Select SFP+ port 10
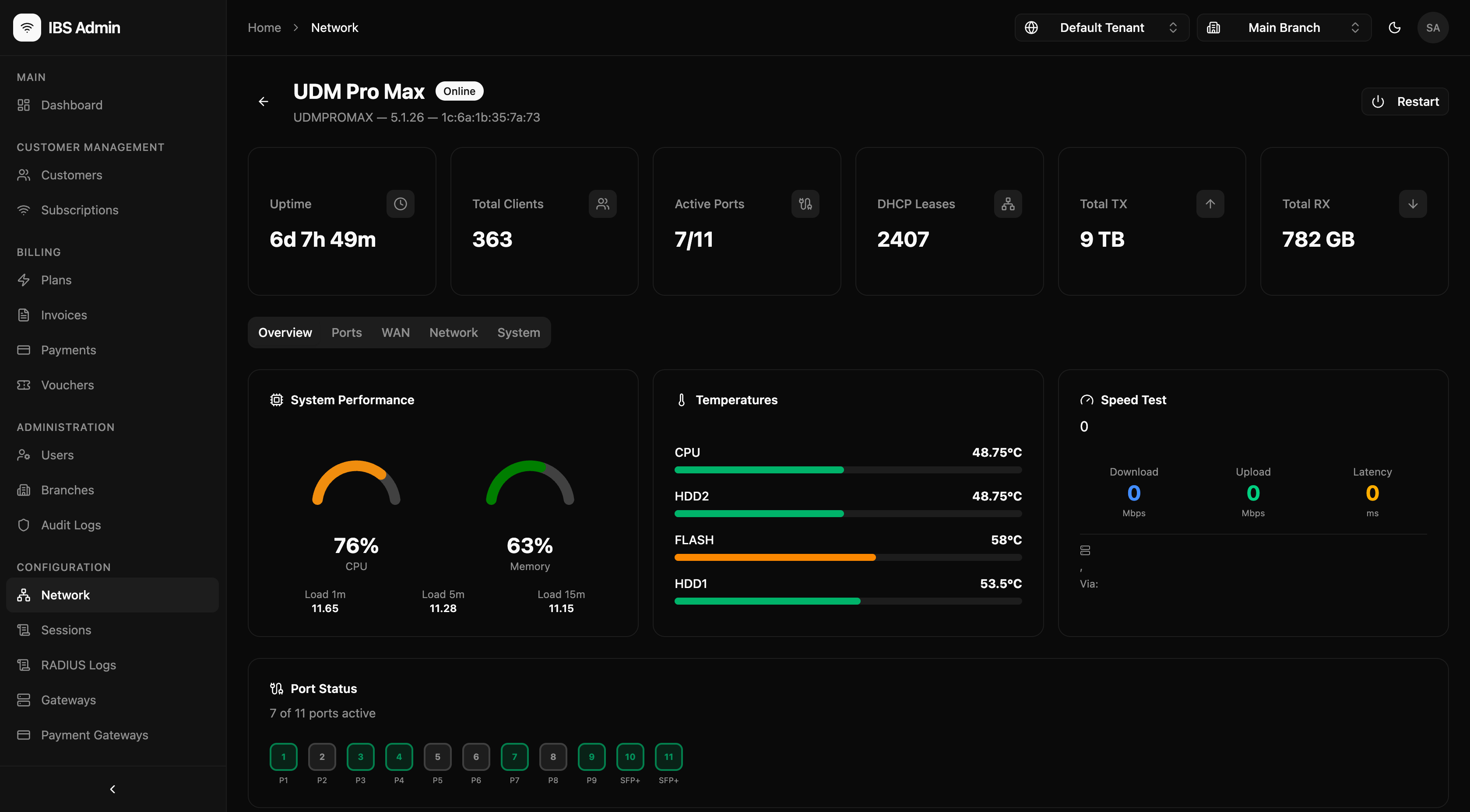1470x812 pixels. point(630,757)
